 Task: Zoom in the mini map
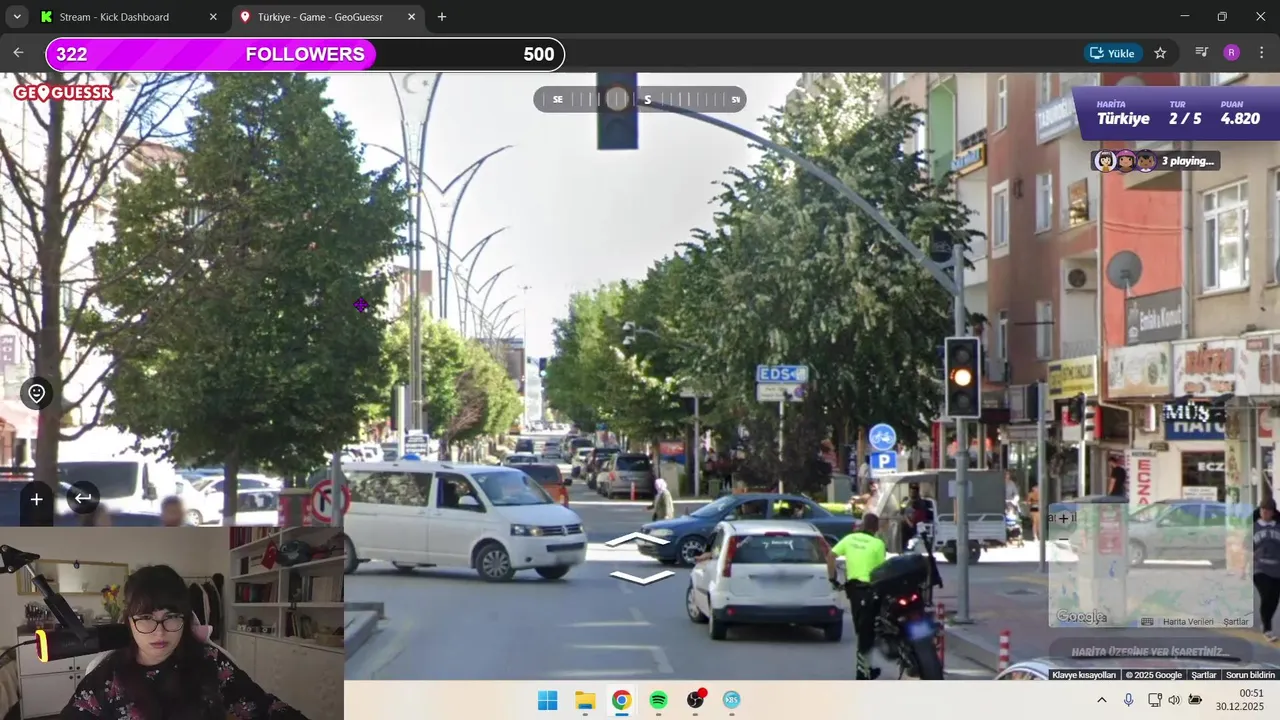pos(1063,518)
